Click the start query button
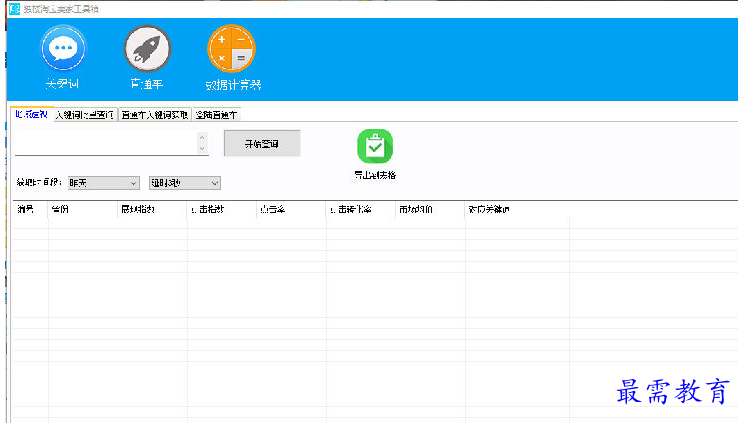The image size is (738, 423). pos(261,144)
